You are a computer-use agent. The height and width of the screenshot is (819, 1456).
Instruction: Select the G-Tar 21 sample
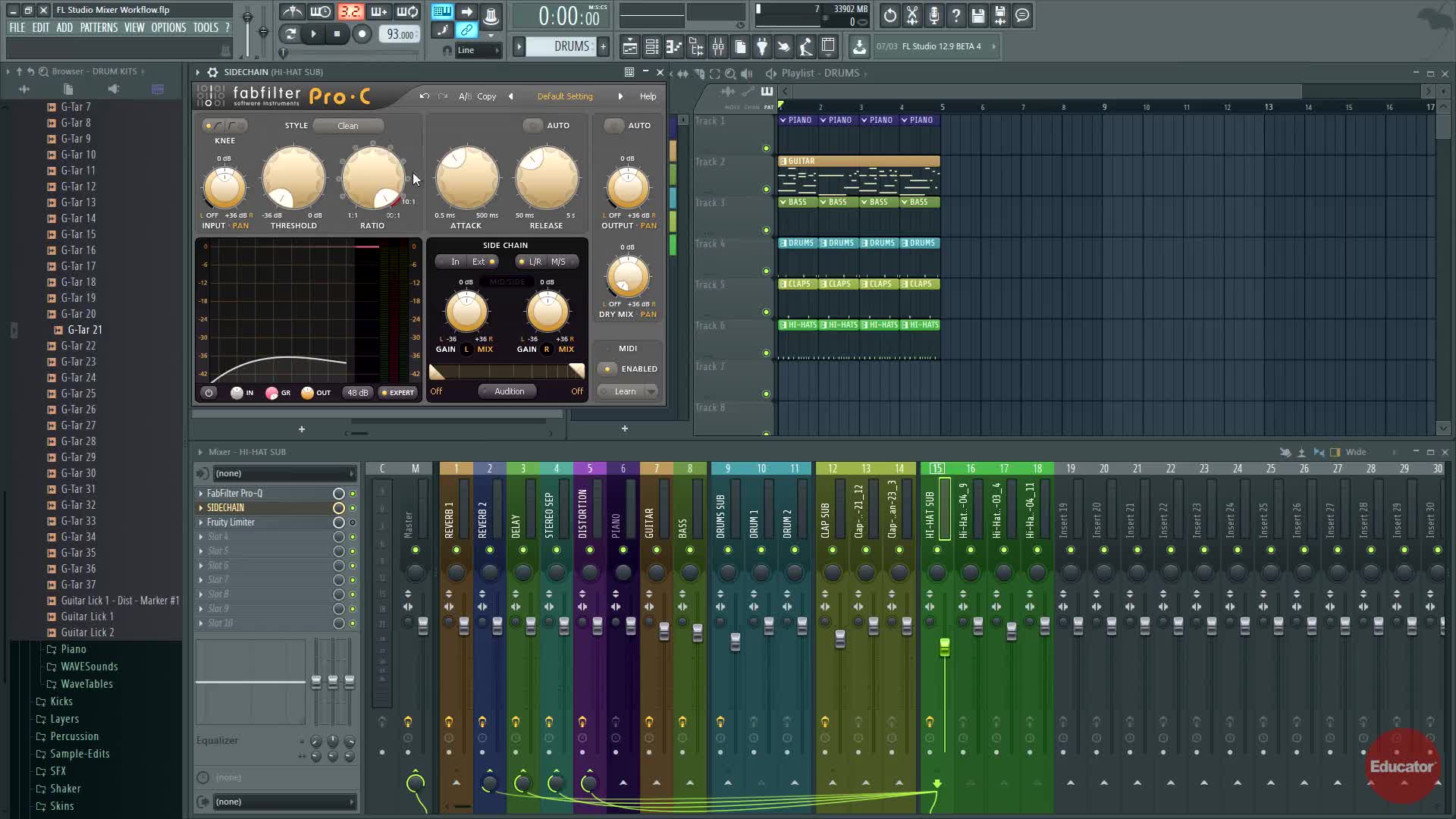(84, 330)
